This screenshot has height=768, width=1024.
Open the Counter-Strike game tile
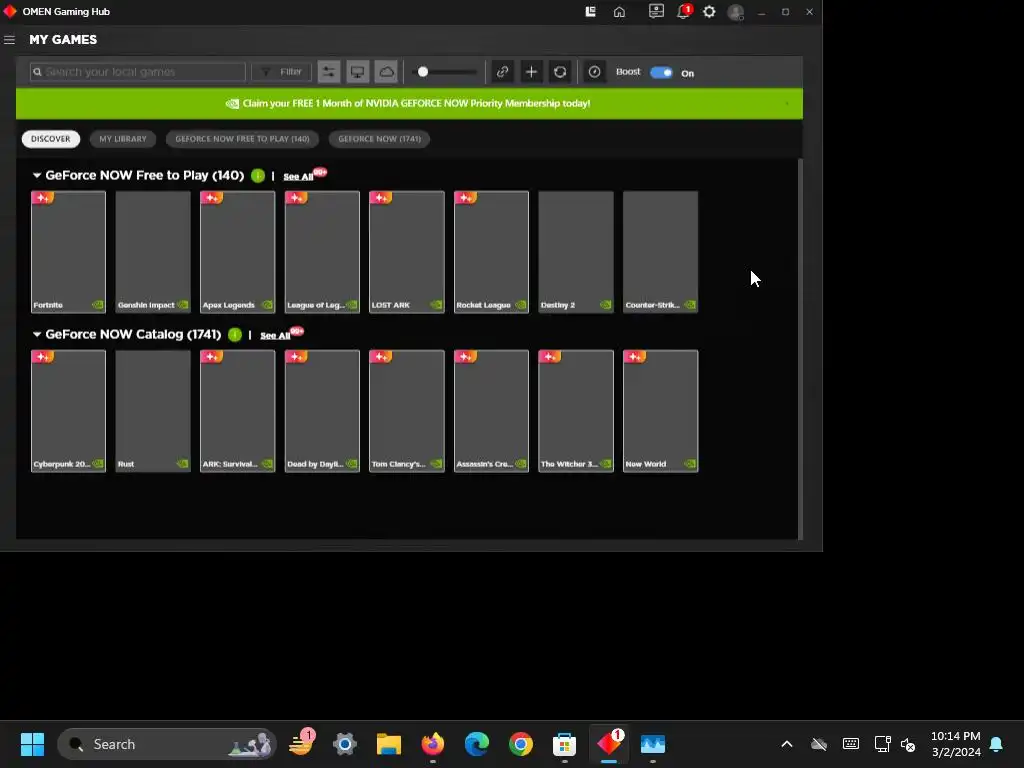[660, 252]
